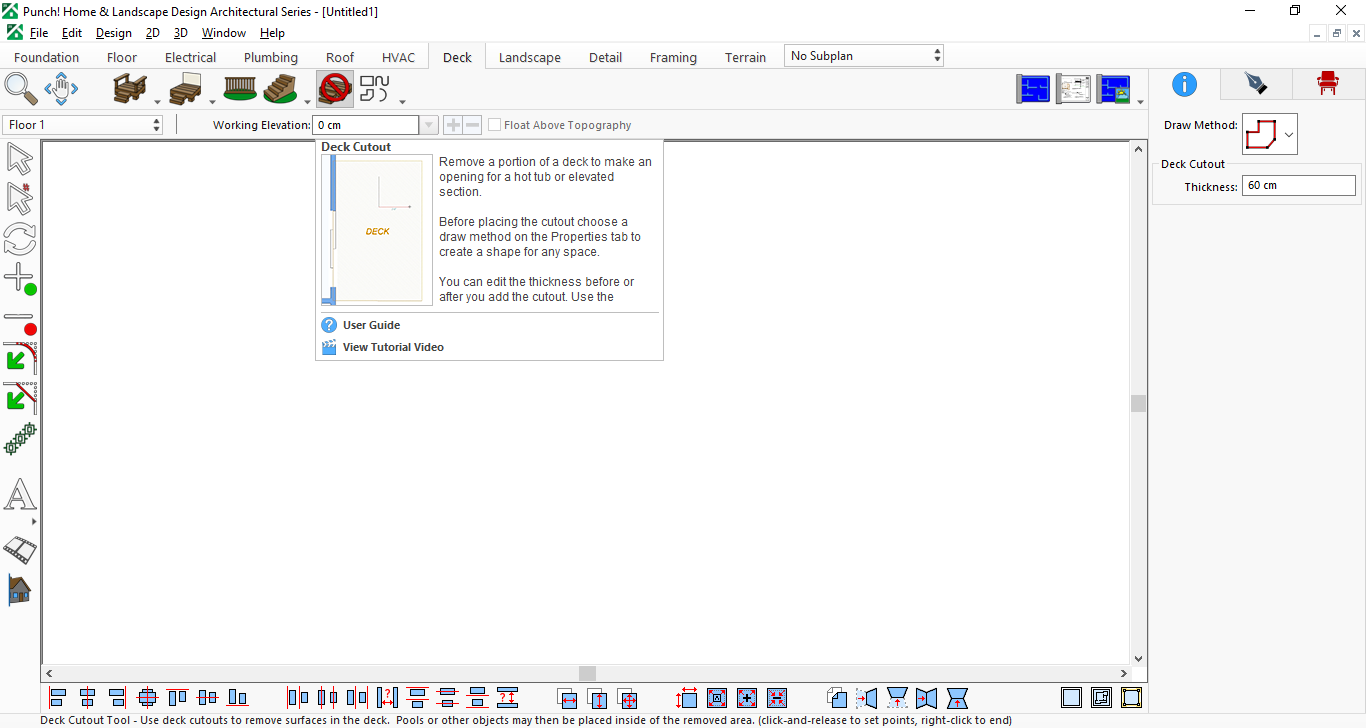Switch to the Roof tab
The width and height of the screenshot is (1366, 728).
(x=340, y=57)
